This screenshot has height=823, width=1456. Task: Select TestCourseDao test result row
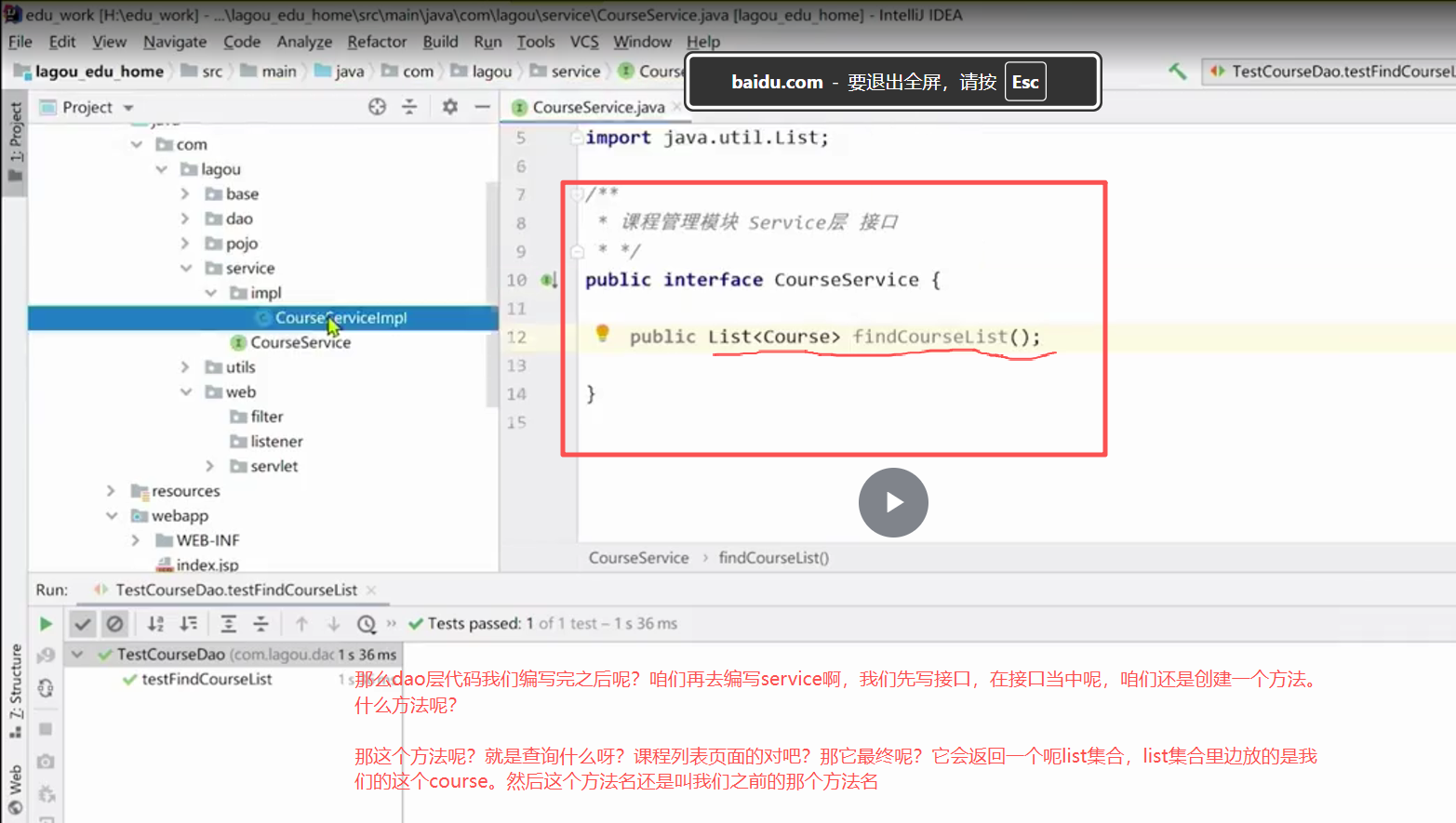233,655
